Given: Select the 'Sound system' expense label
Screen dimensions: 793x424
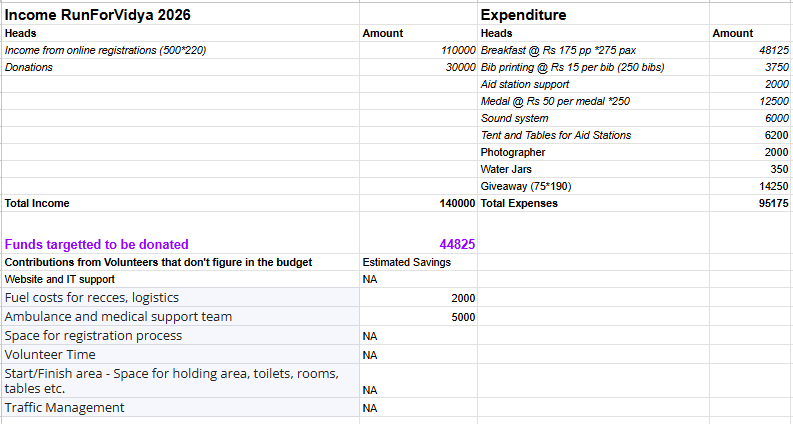Looking at the screenshot, I should 514,118.
